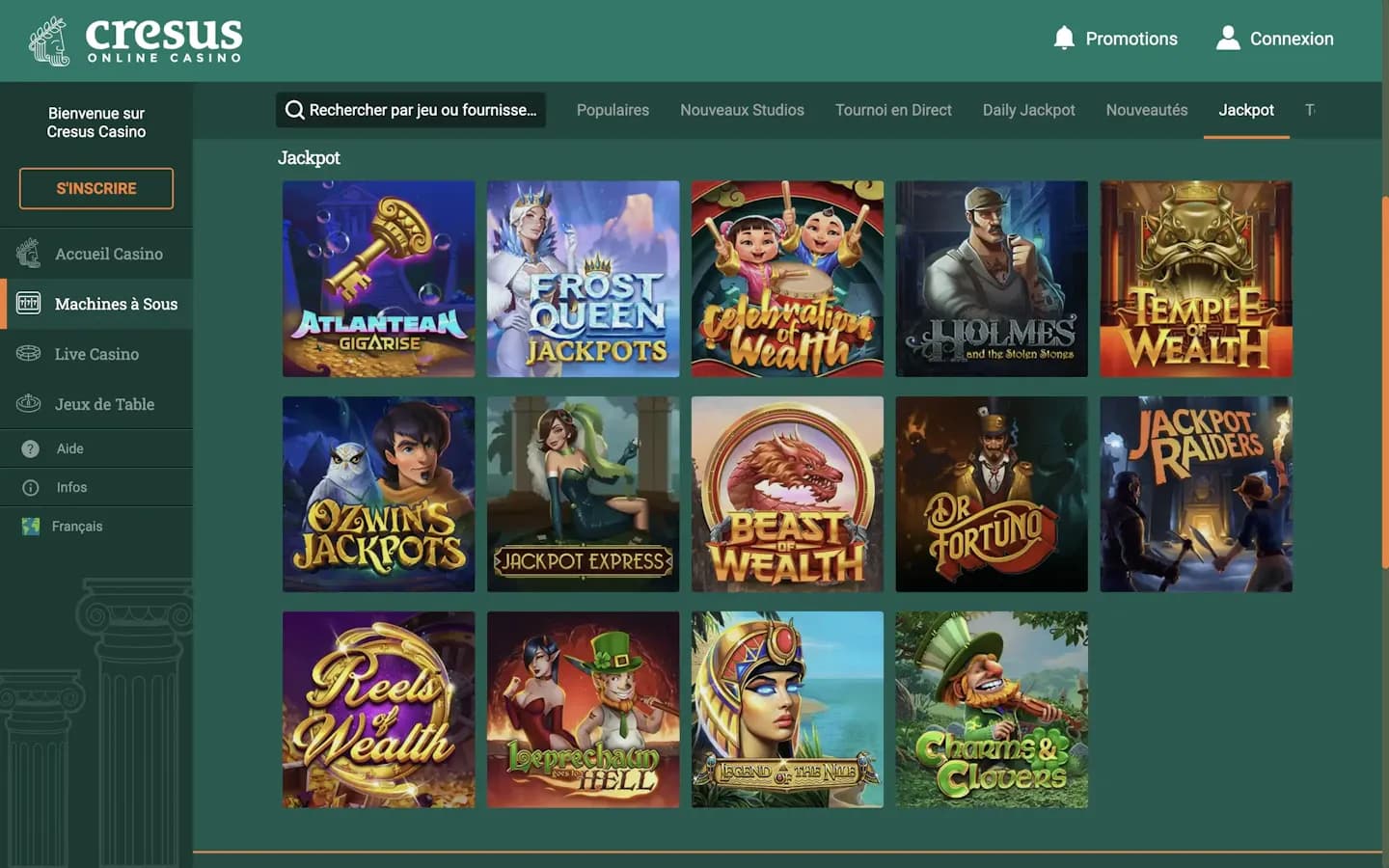
Task: Click the Connexion person icon
Action: pyautogui.click(x=1227, y=38)
